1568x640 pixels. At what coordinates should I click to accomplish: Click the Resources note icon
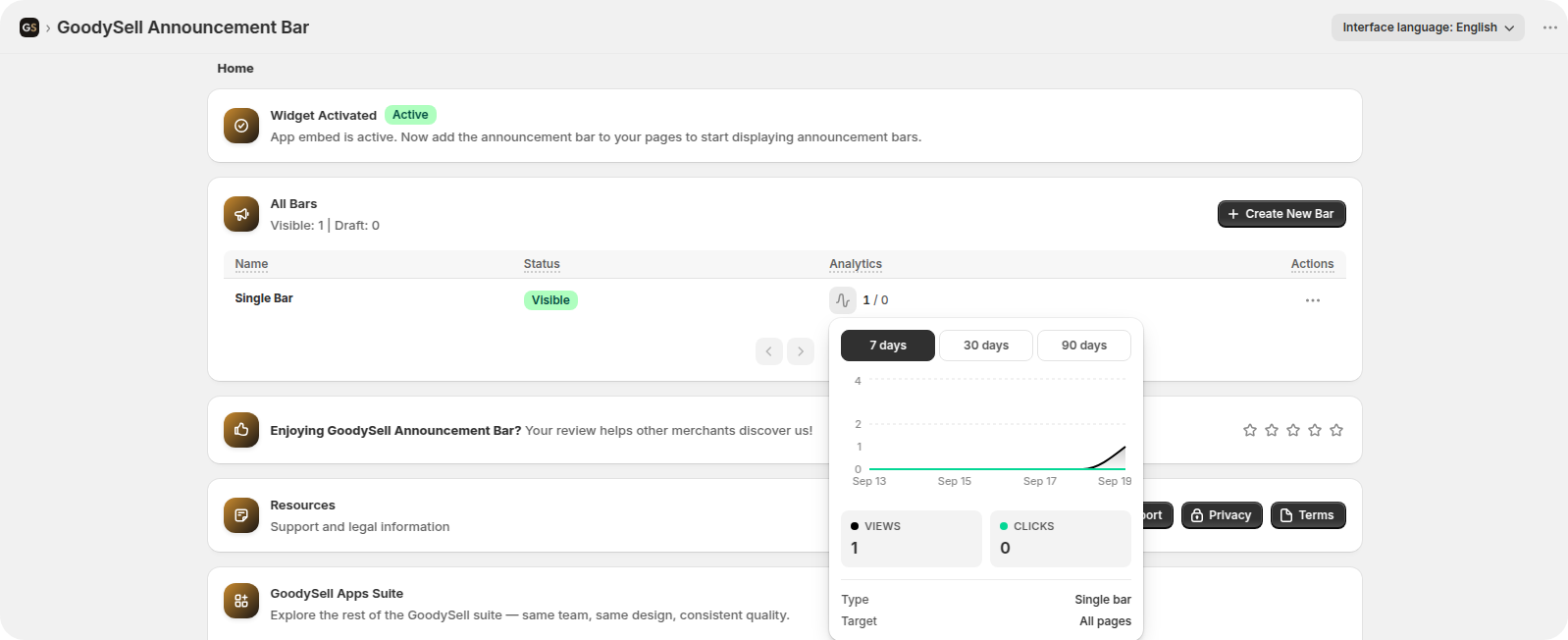pos(241,515)
